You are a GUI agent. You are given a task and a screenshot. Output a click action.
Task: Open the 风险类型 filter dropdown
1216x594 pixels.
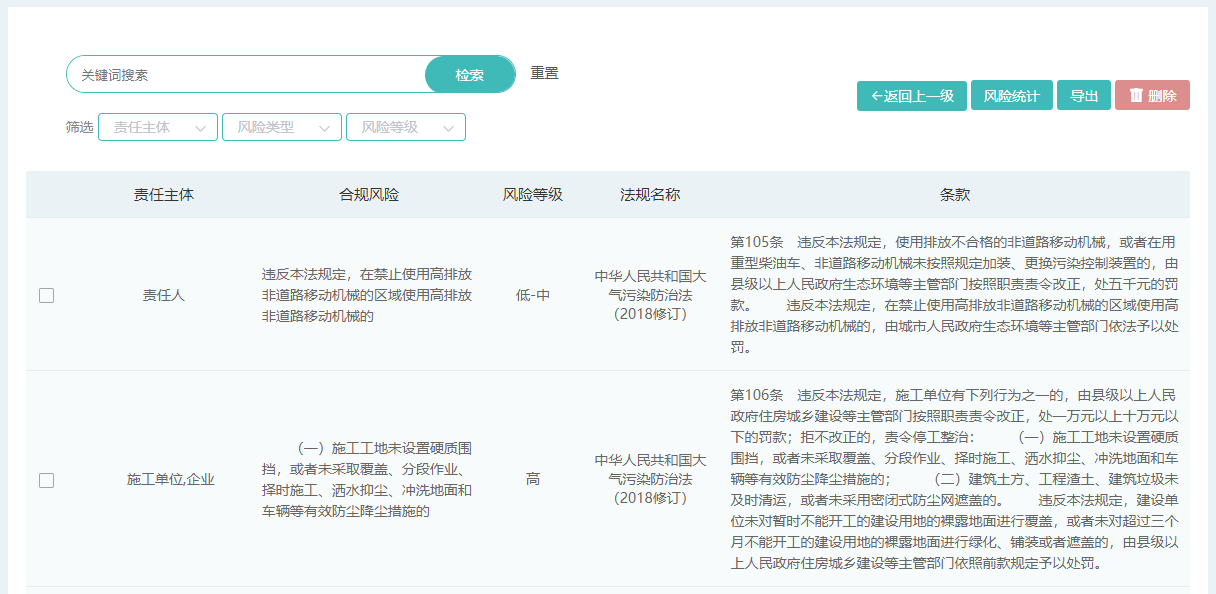[282, 127]
